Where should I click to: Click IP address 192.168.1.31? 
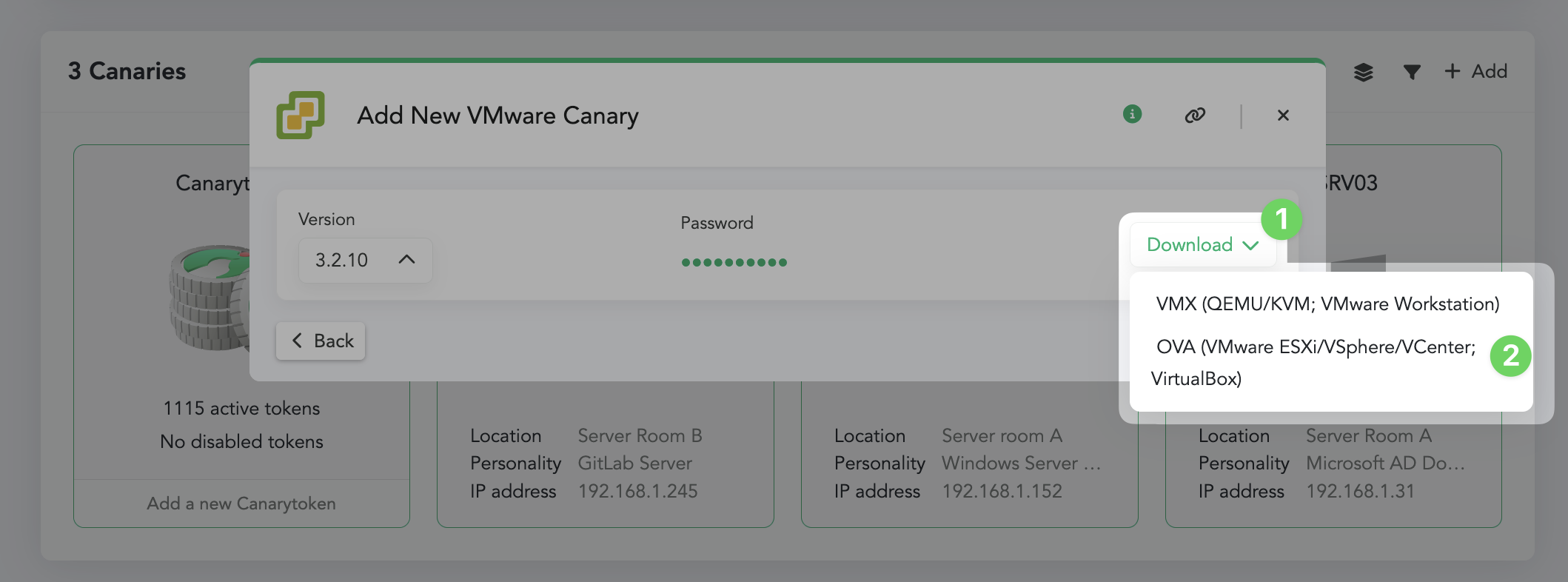click(x=1360, y=491)
